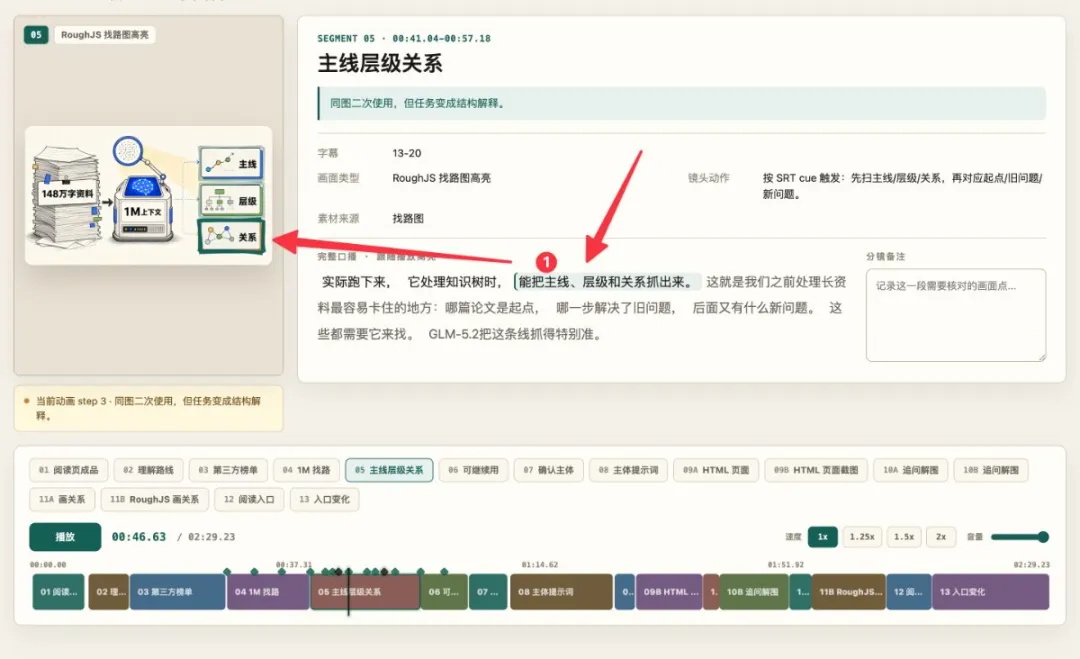Image resolution: width=1080 pixels, height=659 pixels.
Task: Select segment chip 07 确认主体
Action: 548,470
